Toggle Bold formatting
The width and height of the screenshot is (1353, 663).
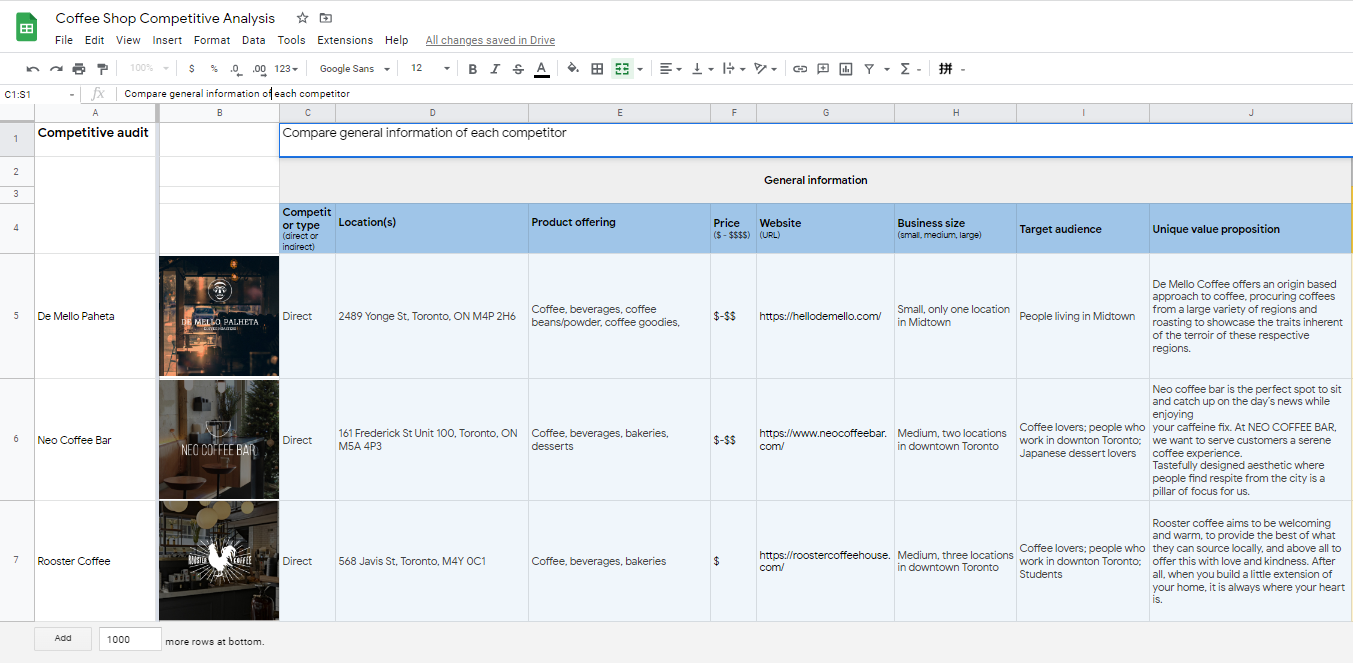click(472, 69)
